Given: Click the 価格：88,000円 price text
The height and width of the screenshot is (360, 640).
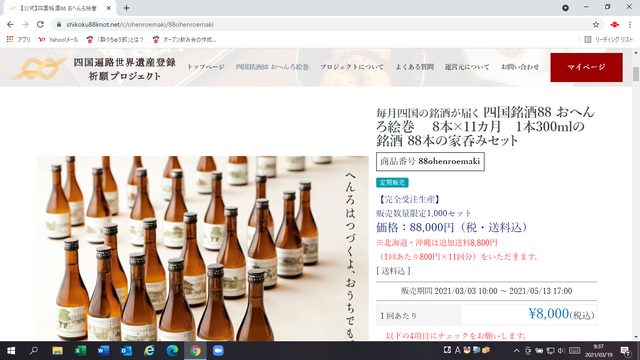Looking at the screenshot, I should tap(452, 227).
